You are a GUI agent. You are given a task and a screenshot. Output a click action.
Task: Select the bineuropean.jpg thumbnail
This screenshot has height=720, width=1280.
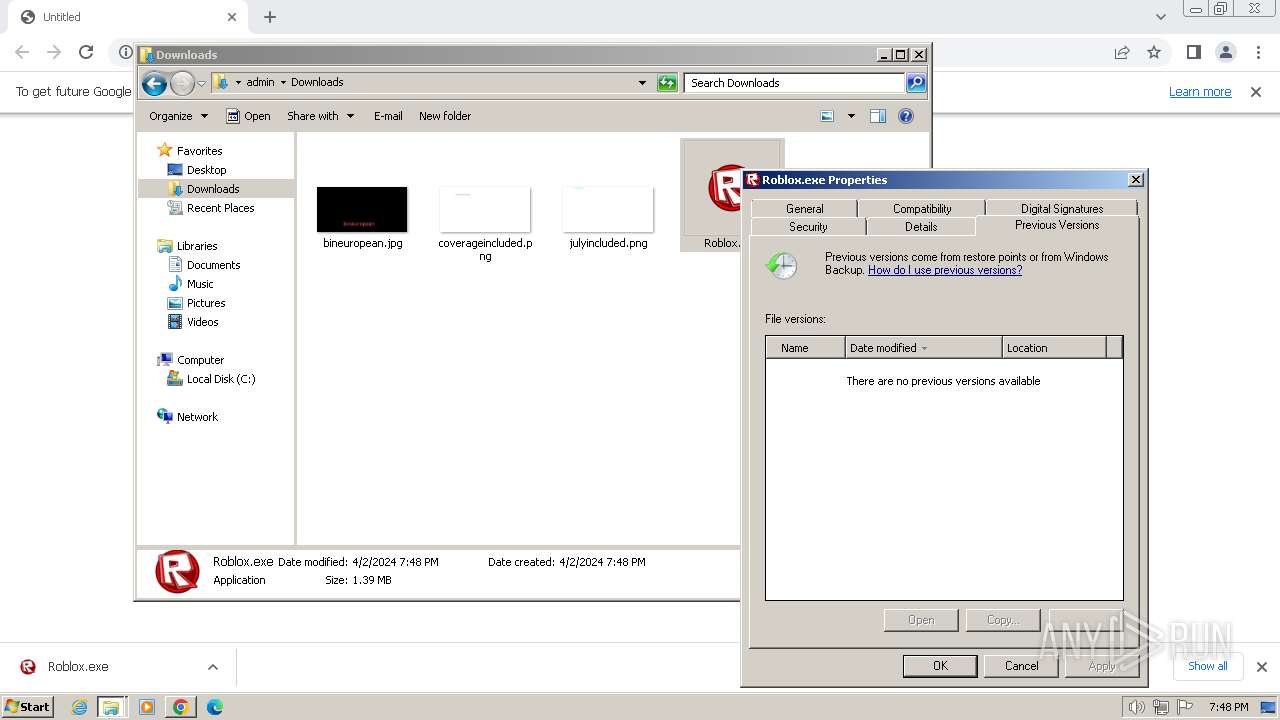coord(362,209)
